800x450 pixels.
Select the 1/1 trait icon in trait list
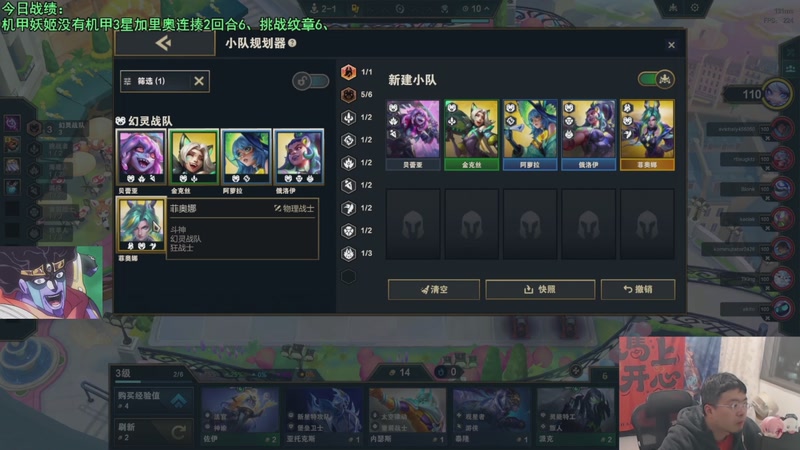pos(348,72)
